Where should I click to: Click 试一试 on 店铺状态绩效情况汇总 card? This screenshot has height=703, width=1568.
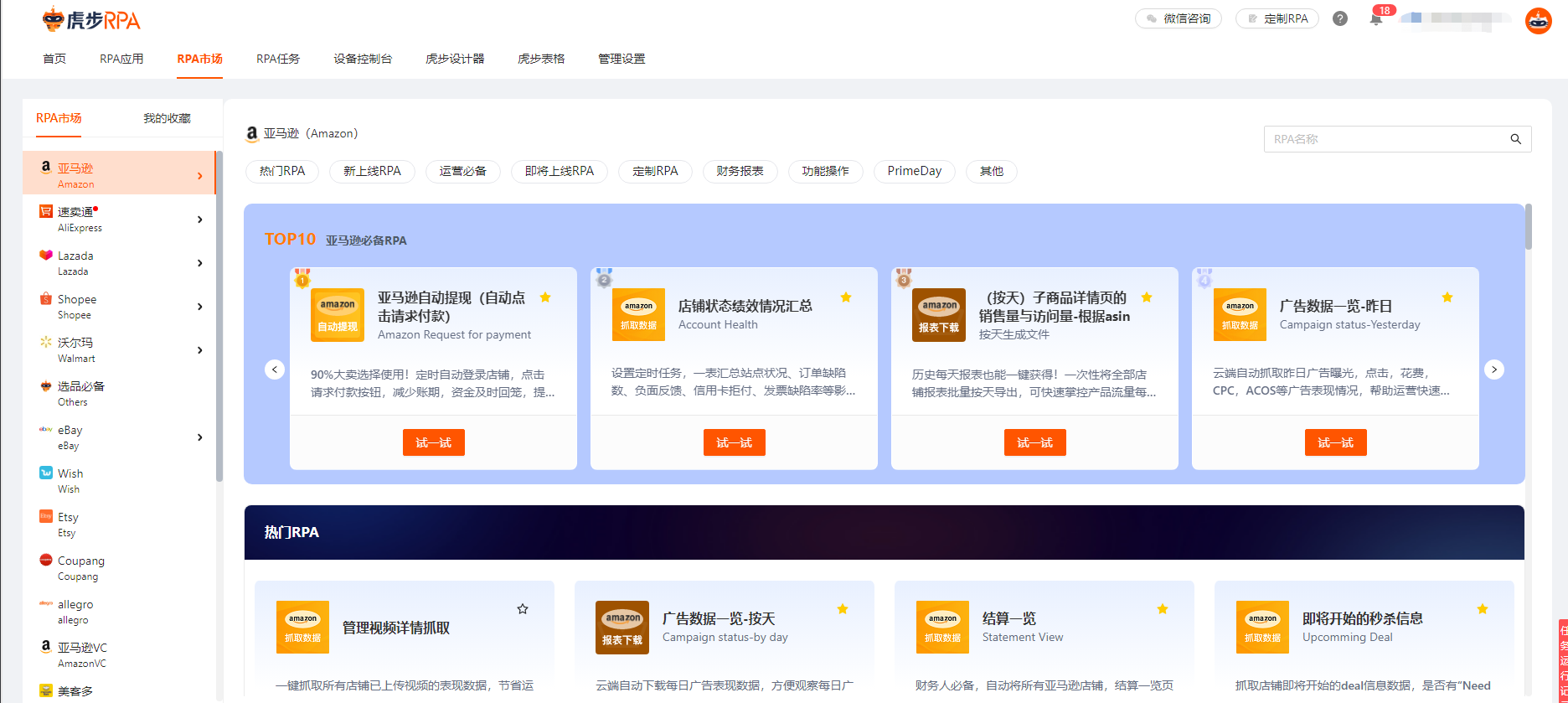point(735,442)
